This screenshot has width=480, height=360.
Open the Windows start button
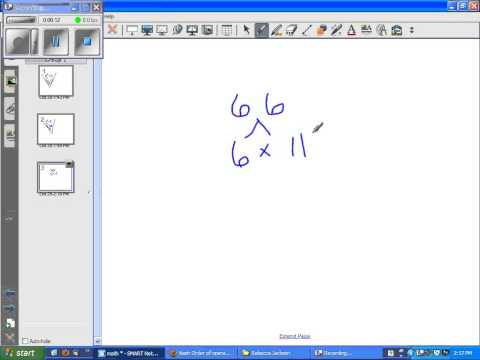pos(21,353)
